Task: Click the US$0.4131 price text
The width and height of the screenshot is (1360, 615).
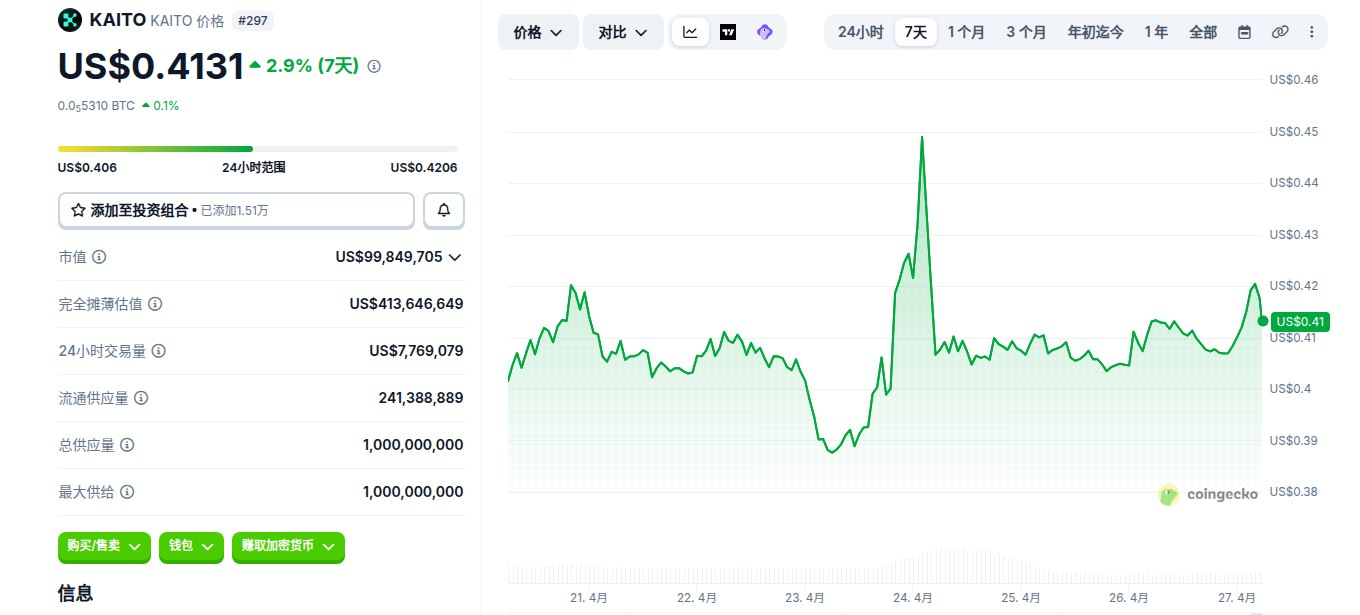Action: (x=151, y=66)
